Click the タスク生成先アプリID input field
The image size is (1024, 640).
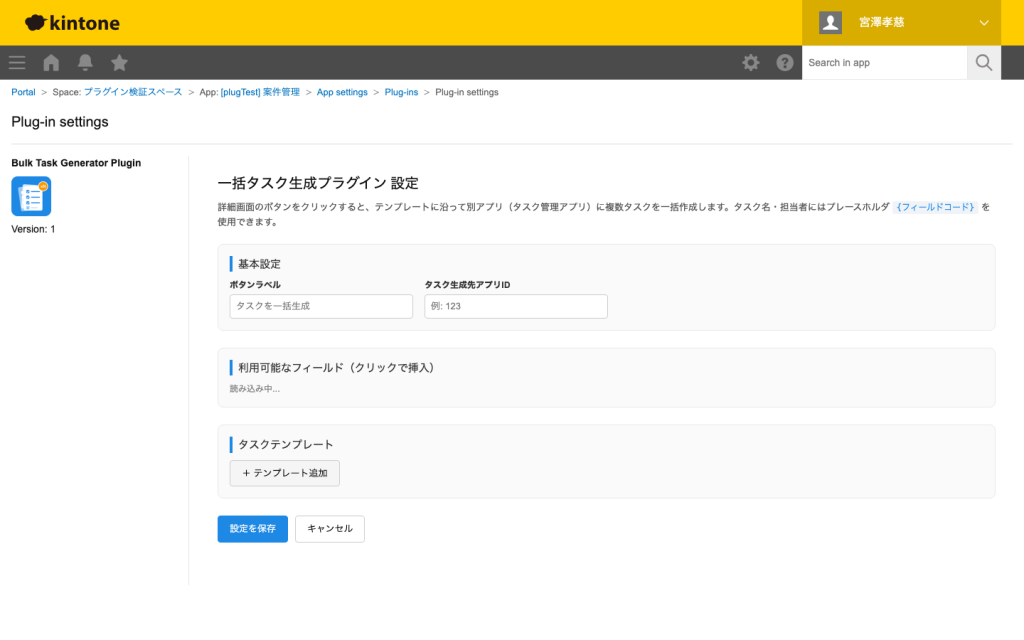click(x=515, y=306)
